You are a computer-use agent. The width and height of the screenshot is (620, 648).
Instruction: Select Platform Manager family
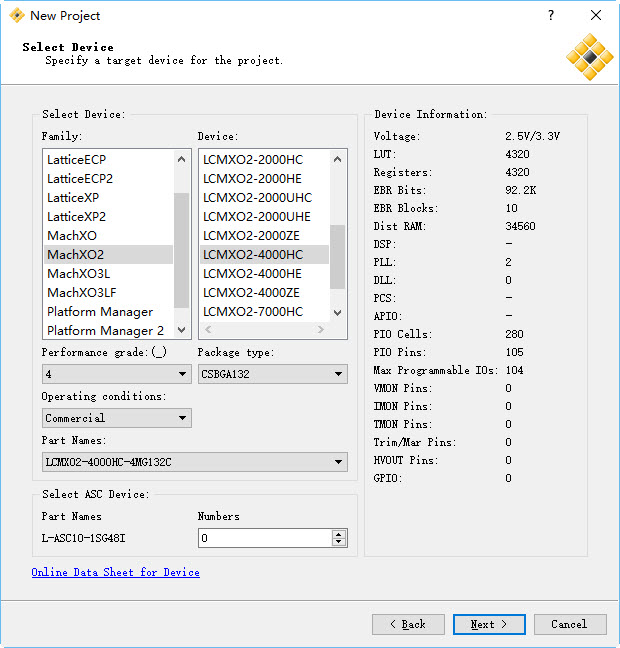click(108, 312)
